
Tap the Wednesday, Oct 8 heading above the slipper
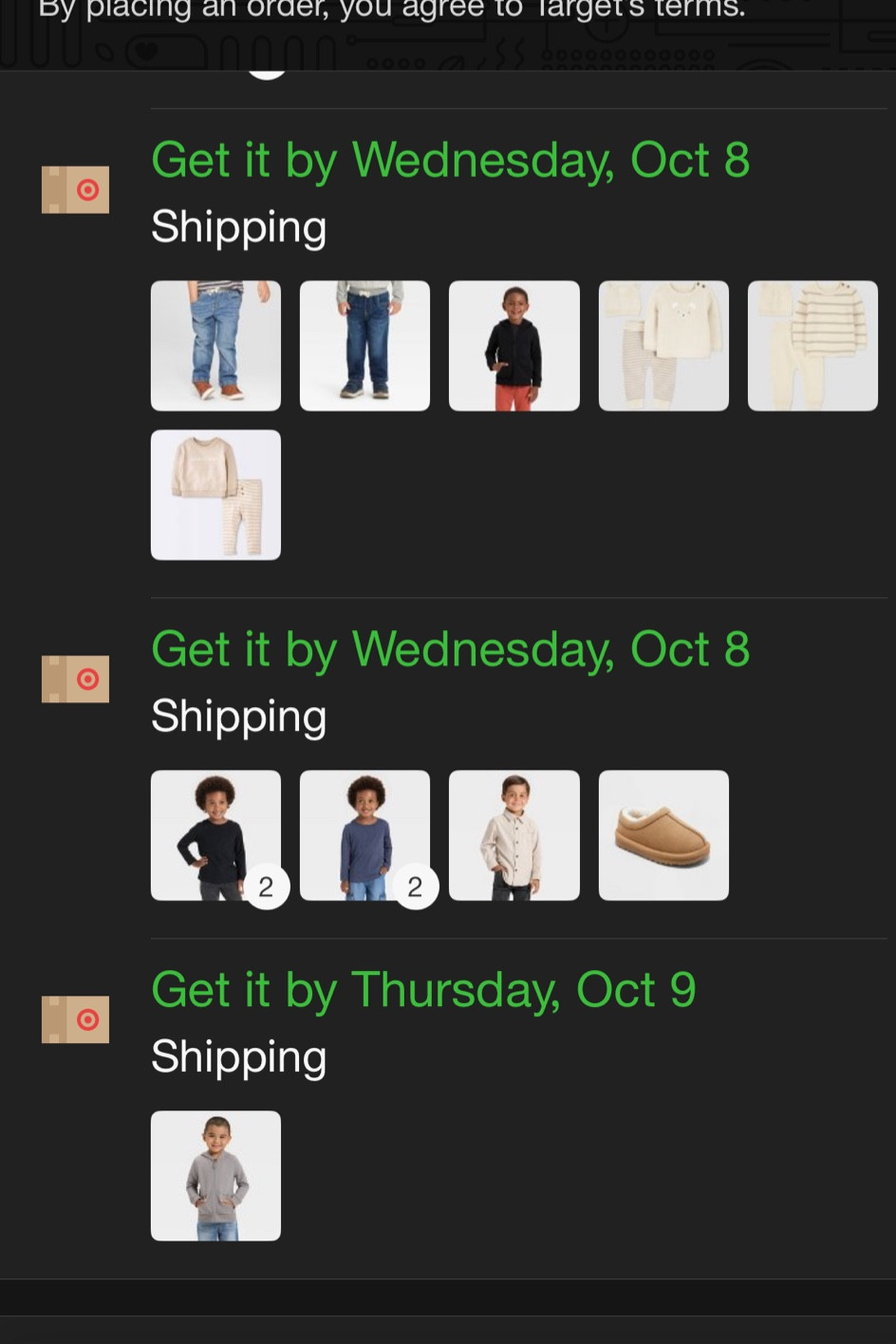coord(450,650)
